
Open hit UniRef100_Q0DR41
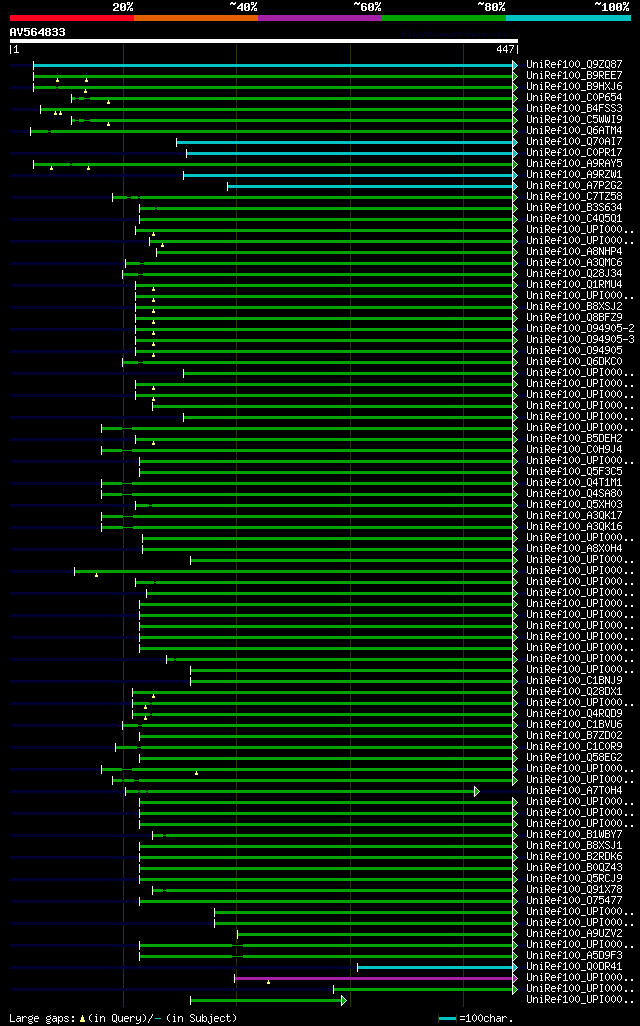(574, 966)
